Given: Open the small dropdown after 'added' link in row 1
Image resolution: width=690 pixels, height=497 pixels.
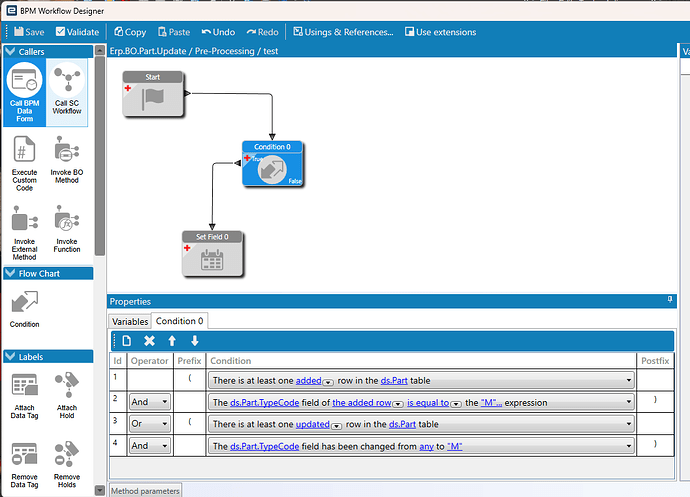Looking at the screenshot, I should (x=328, y=382).
